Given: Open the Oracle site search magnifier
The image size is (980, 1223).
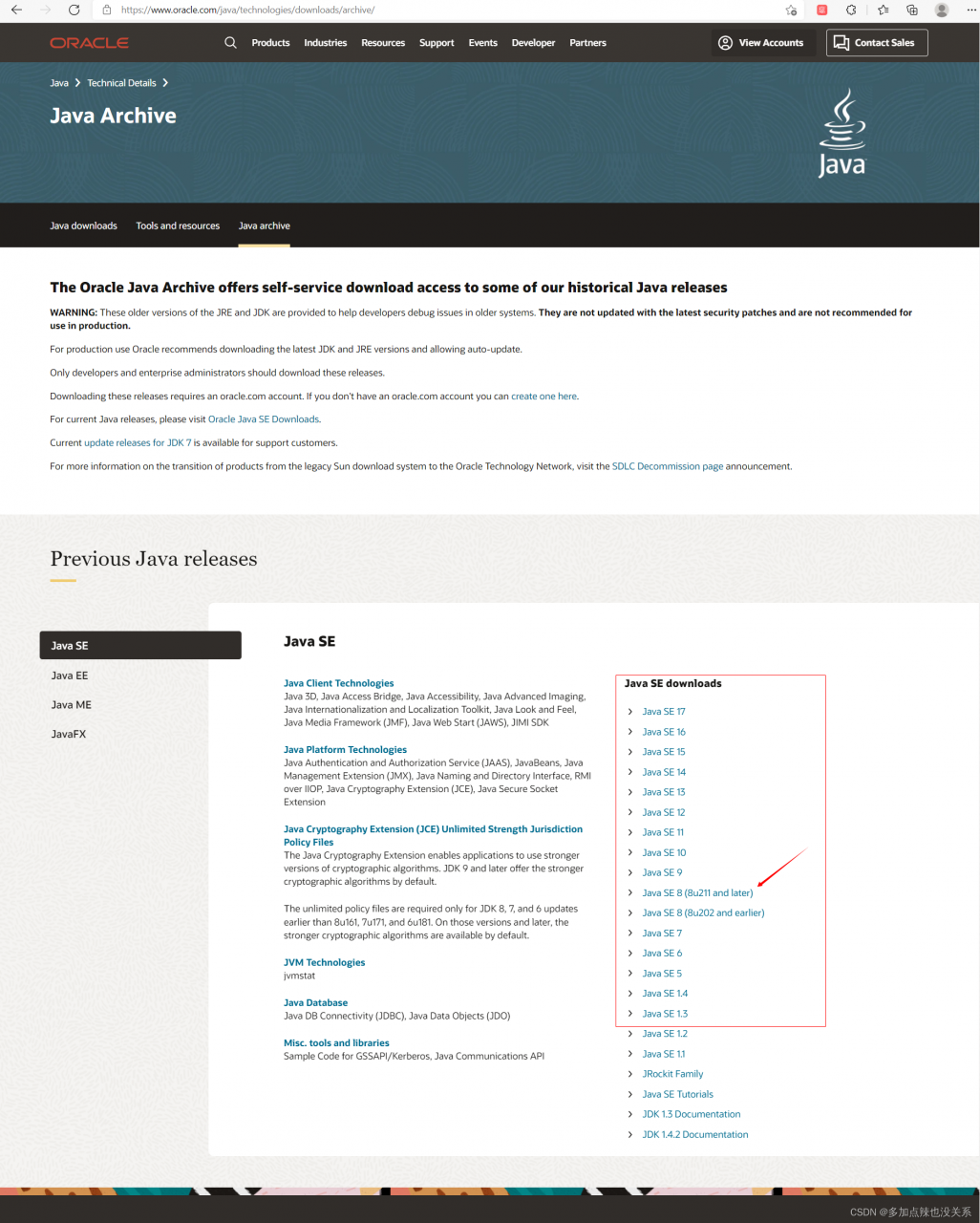Looking at the screenshot, I should tap(230, 42).
